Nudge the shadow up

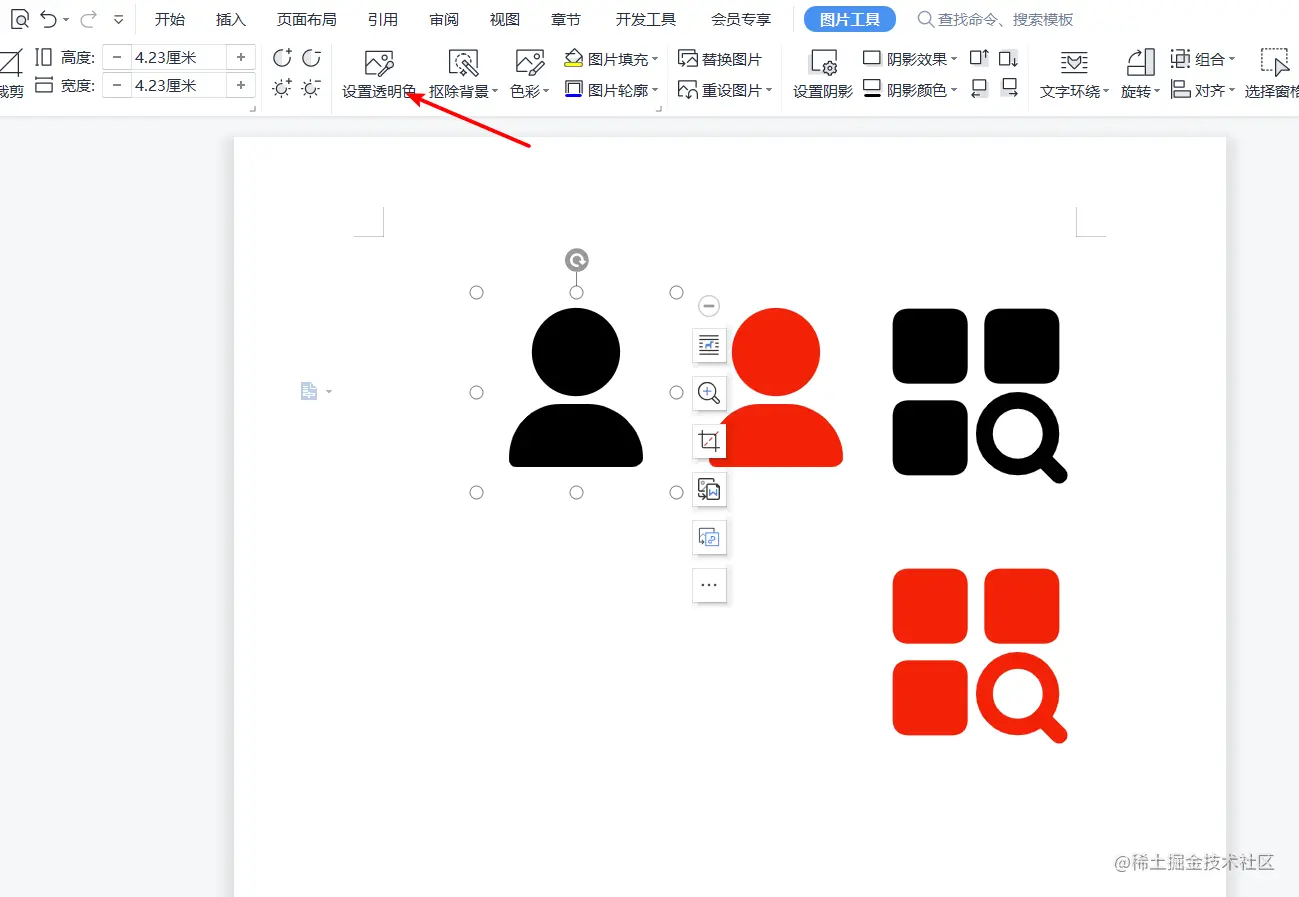(979, 58)
